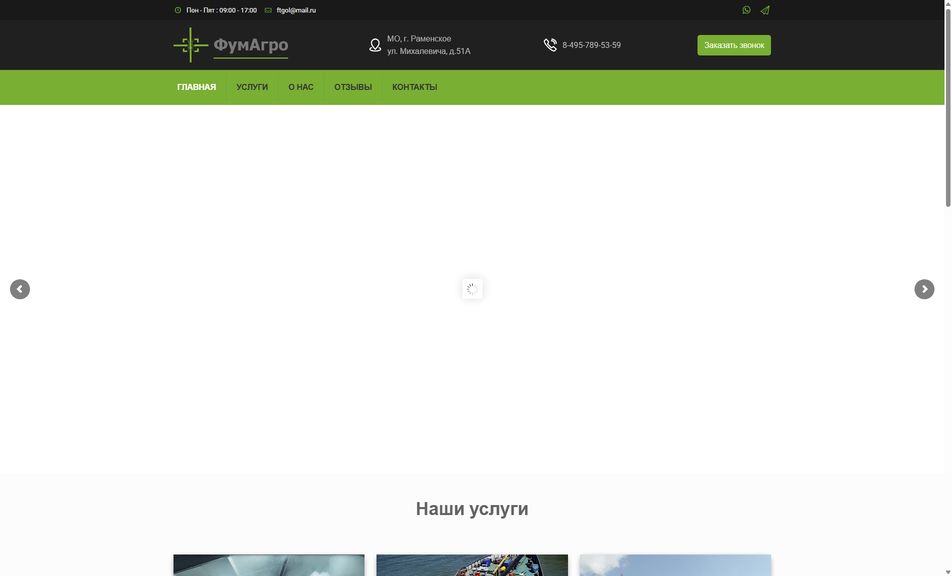
Task: Go to previous slide with left arrow
Action: coord(20,289)
